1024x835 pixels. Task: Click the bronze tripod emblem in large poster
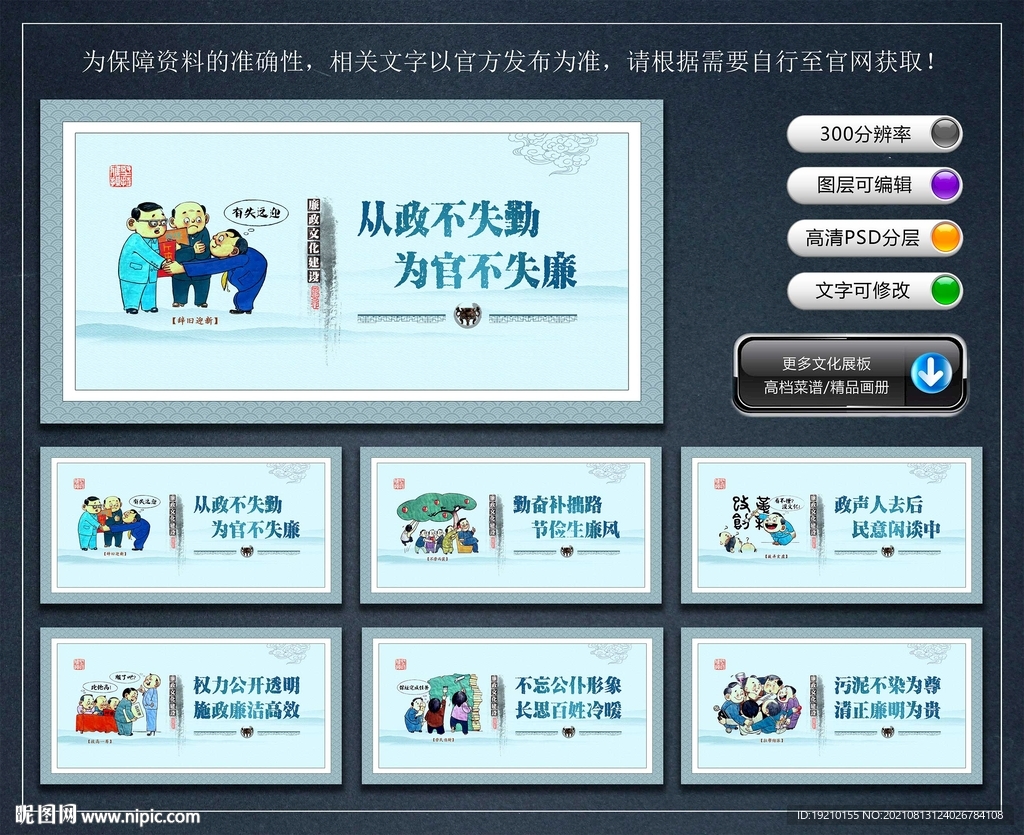(x=468, y=316)
